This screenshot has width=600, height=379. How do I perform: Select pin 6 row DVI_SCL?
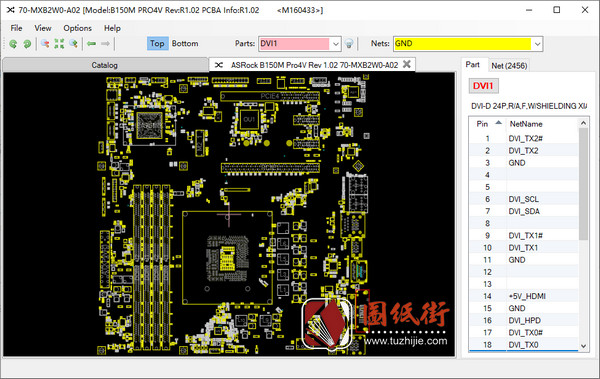524,199
